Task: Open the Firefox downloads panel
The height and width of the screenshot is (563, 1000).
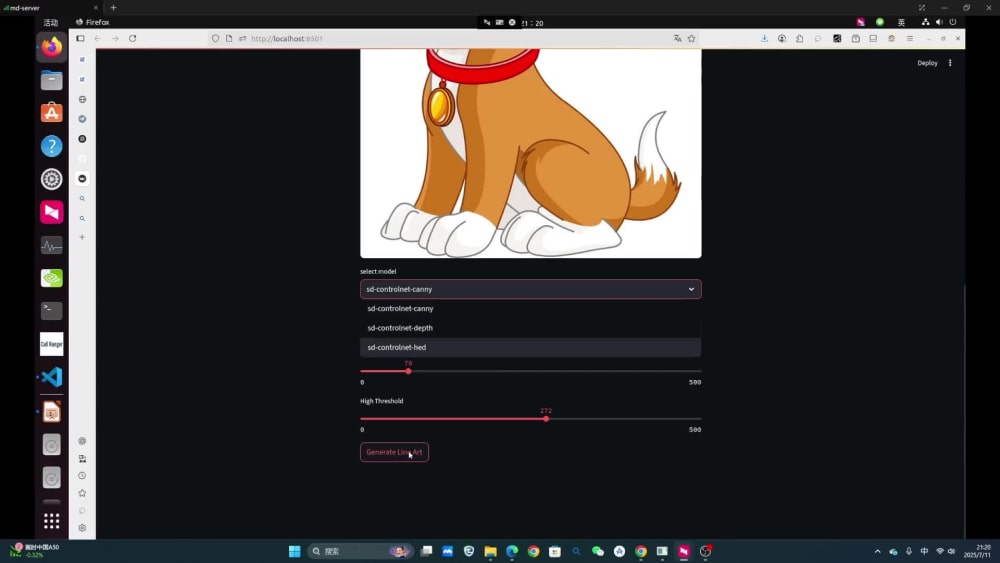Action: pyautogui.click(x=764, y=38)
